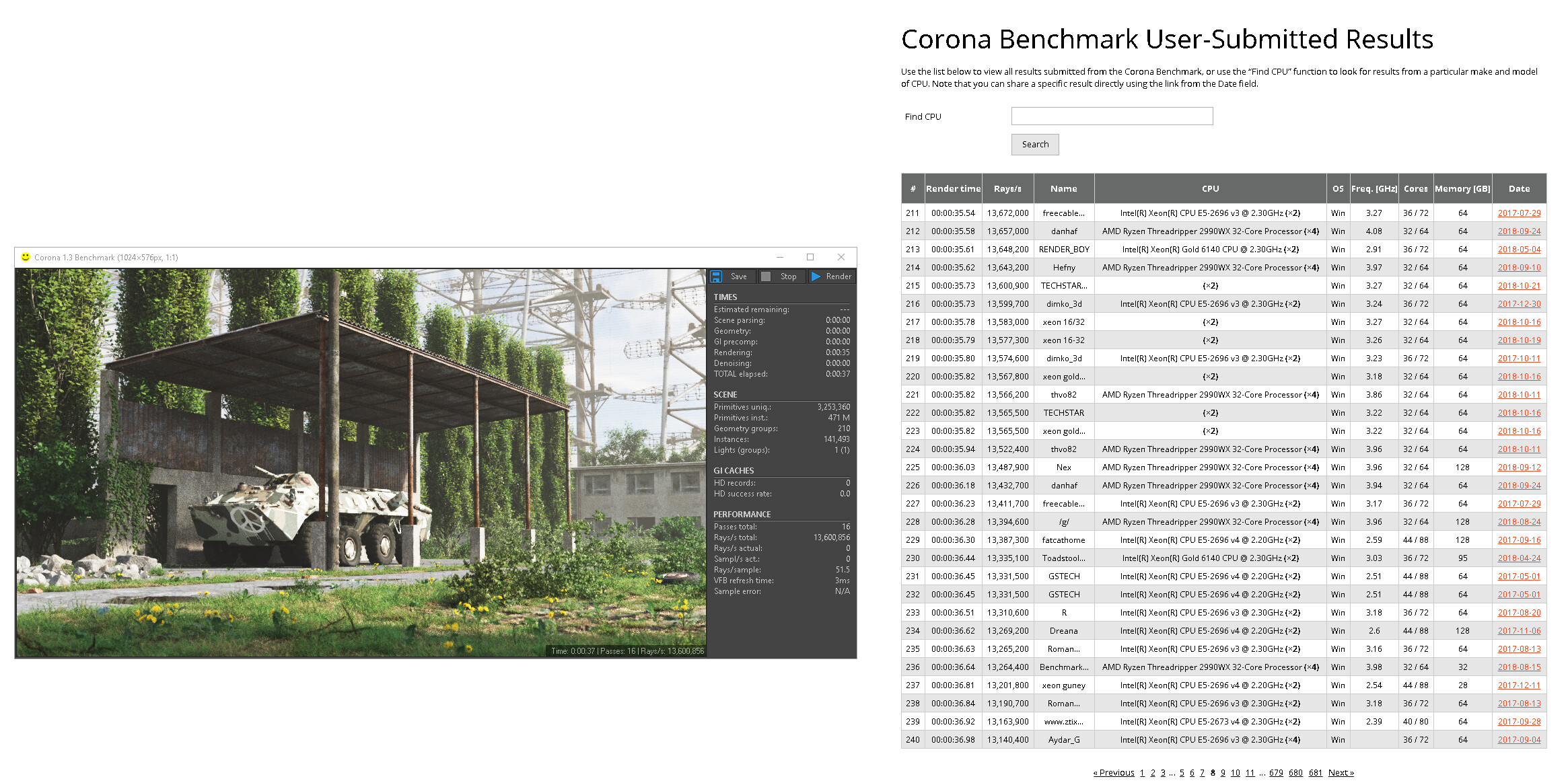This screenshot has width=1568, height=783.
Task: Click the GI CACHES section heading
Action: click(x=734, y=470)
